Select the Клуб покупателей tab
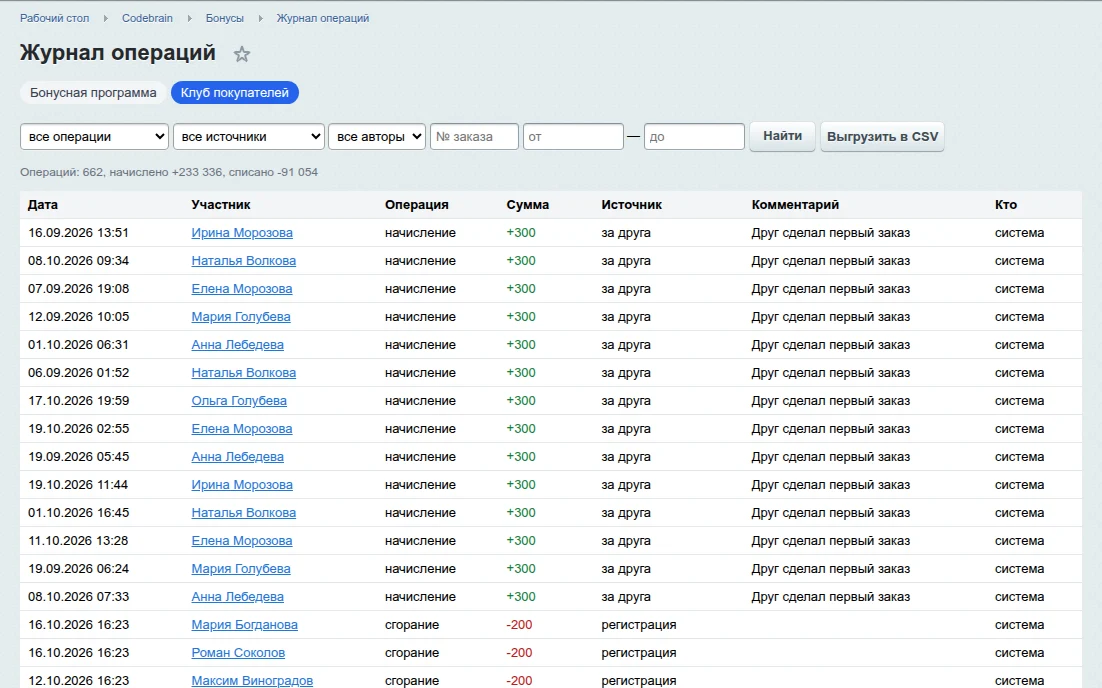Screen dimensions: 1102x688 [235, 93]
